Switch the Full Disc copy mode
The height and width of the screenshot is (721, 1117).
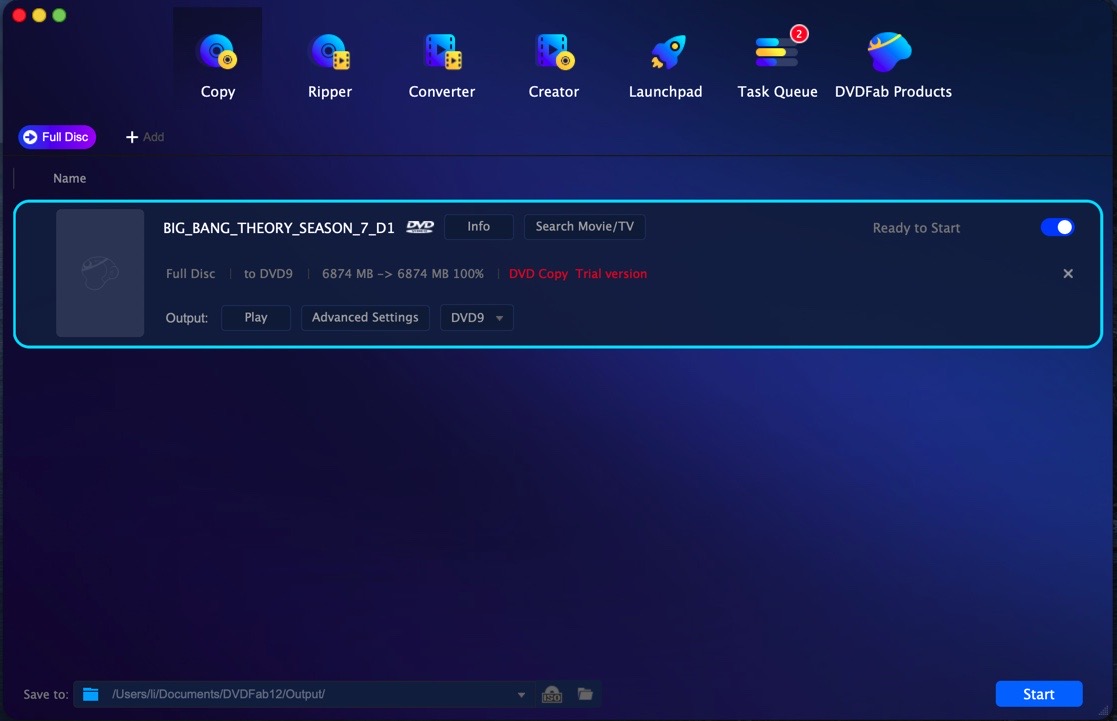[57, 137]
